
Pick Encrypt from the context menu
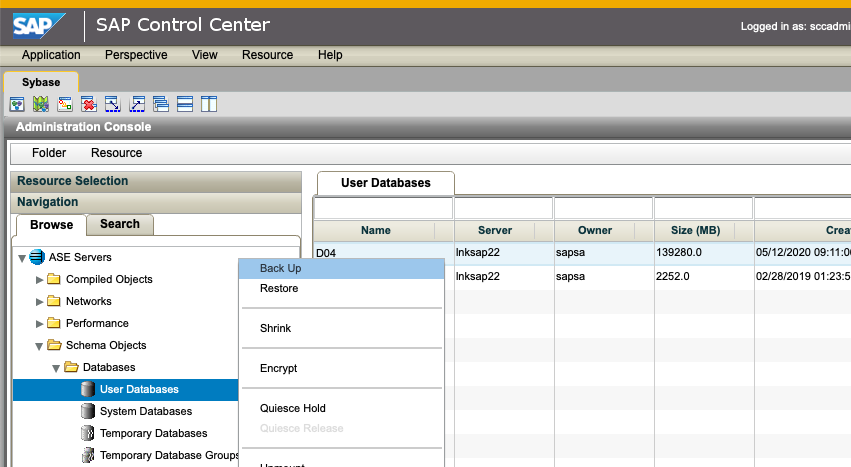279,368
